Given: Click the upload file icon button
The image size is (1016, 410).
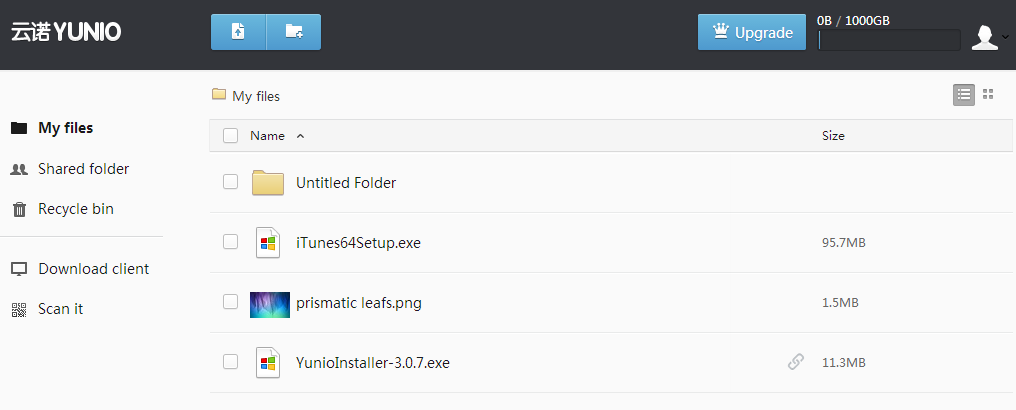Looking at the screenshot, I should (238, 32).
